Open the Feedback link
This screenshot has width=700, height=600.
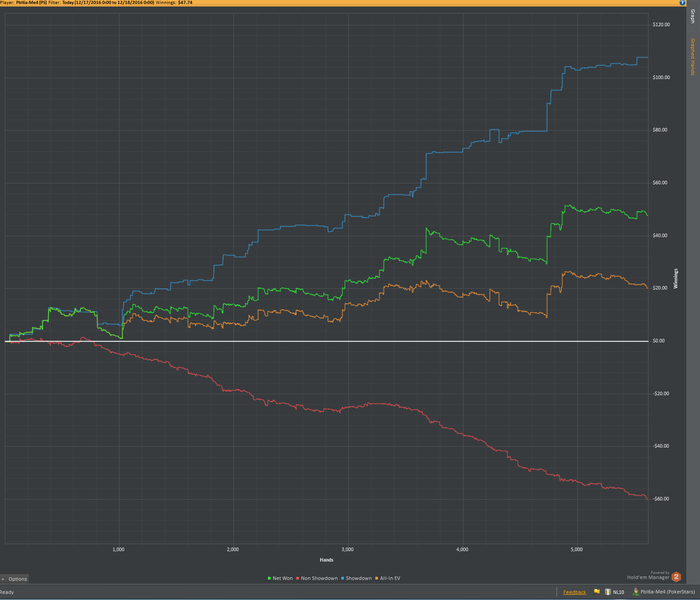pyautogui.click(x=574, y=592)
